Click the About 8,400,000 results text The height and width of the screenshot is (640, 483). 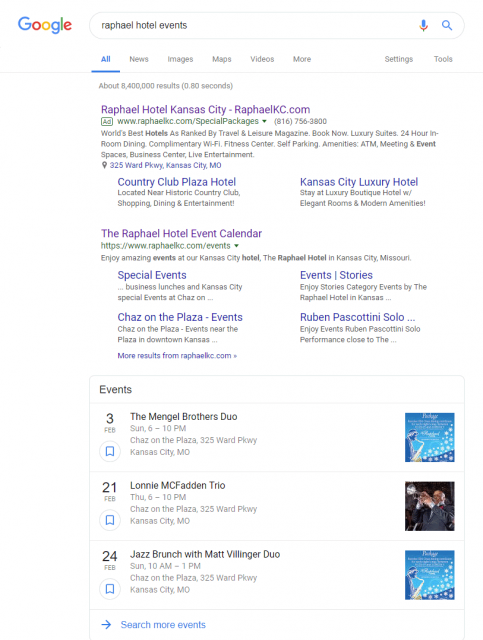click(x=166, y=86)
